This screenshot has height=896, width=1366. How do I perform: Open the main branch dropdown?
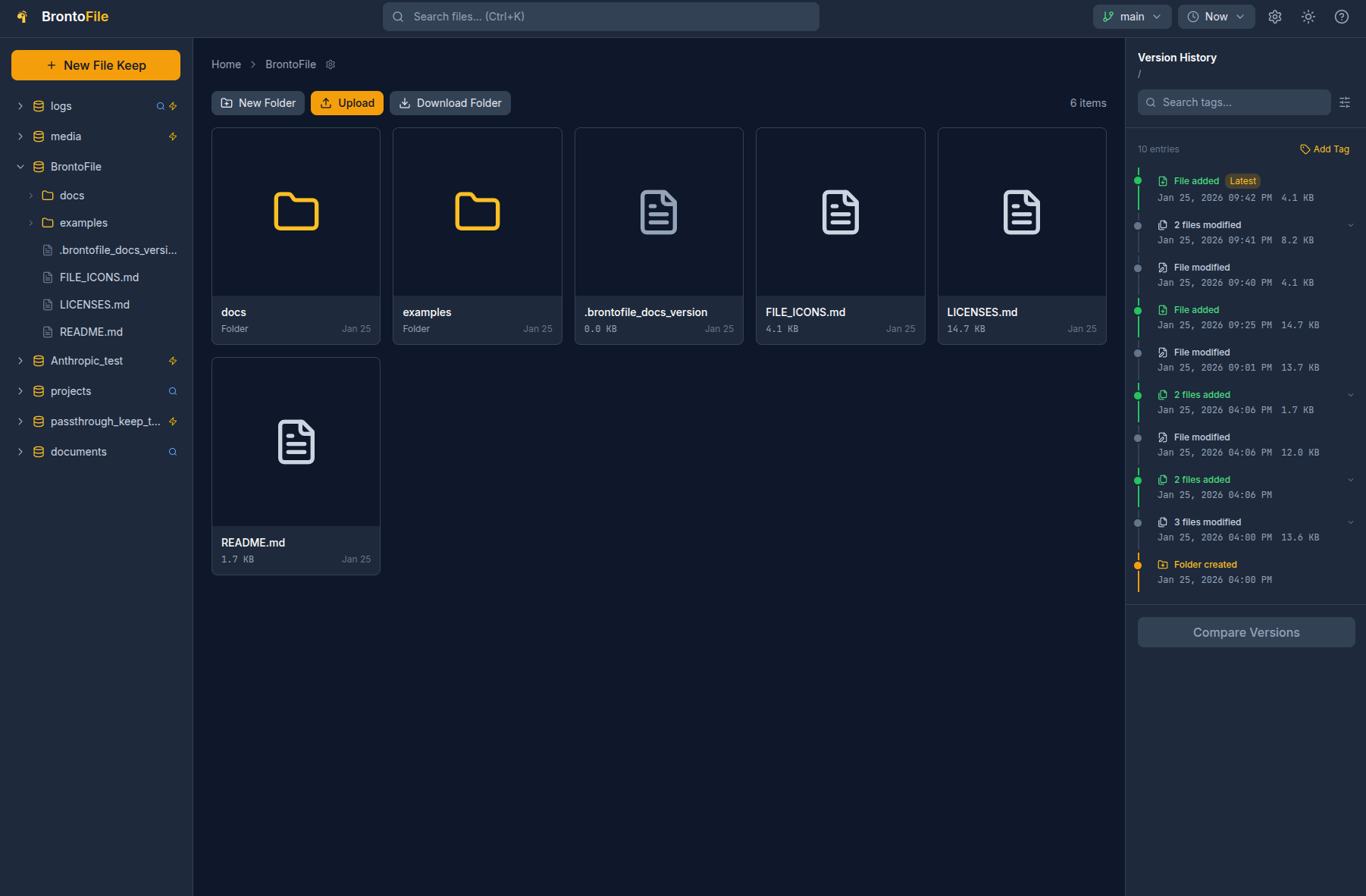click(x=1131, y=16)
